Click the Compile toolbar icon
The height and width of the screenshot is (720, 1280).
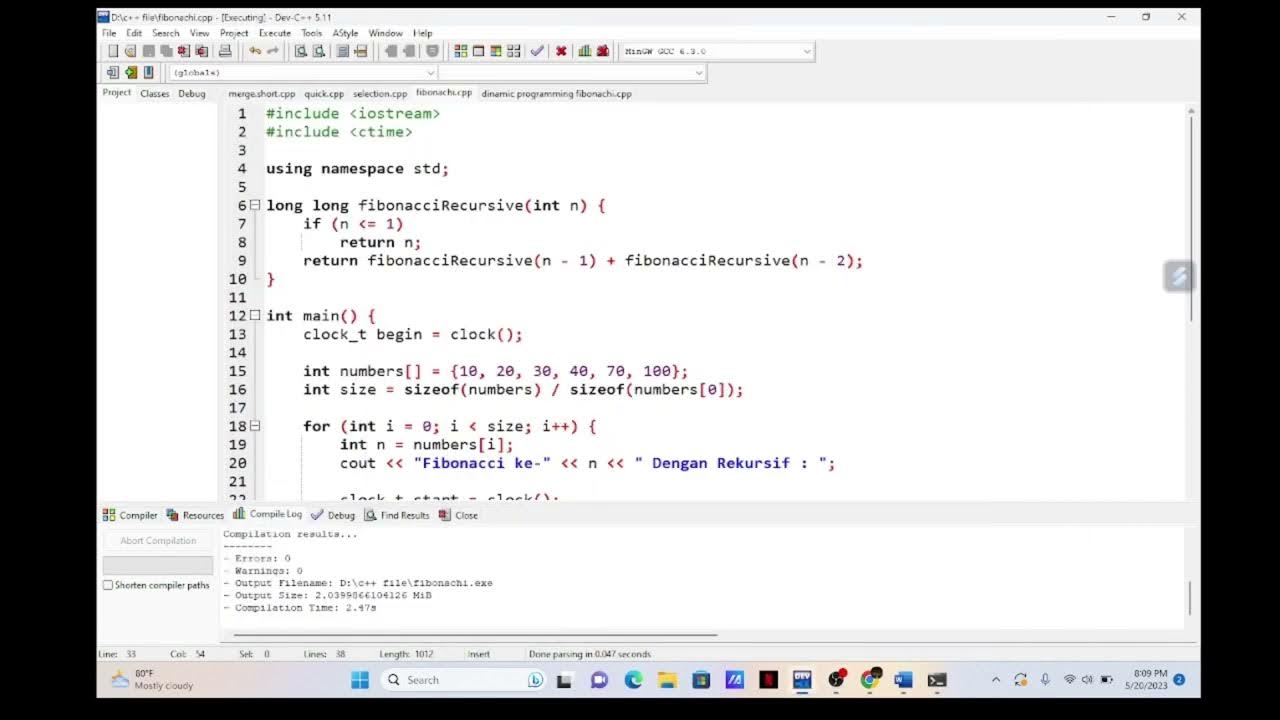pyautogui.click(x=460, y=51)
